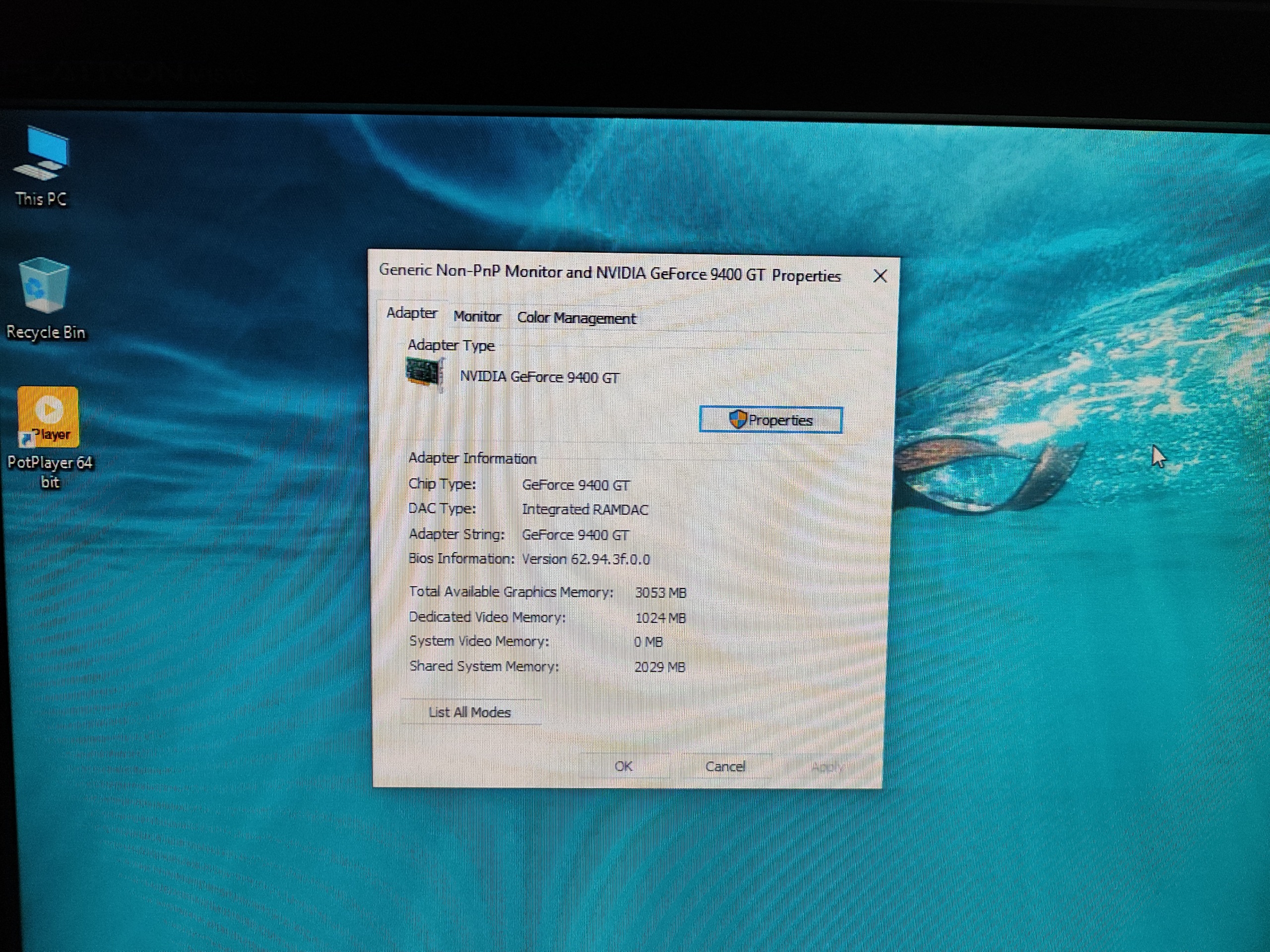Open adapter Properties button
The height and width of the screenshot is (952, 1270).
click(x=770, y=420)
